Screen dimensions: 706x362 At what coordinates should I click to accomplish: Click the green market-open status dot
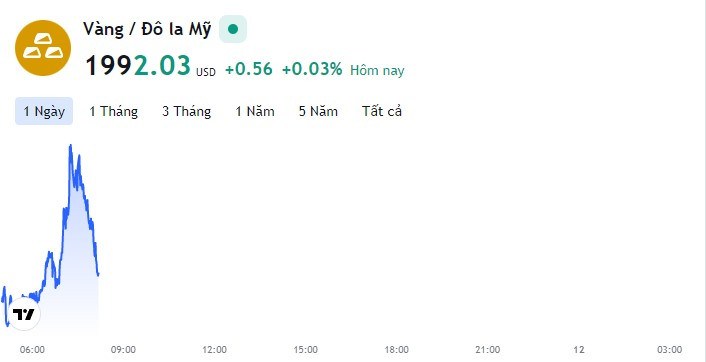tap(233, 29)
